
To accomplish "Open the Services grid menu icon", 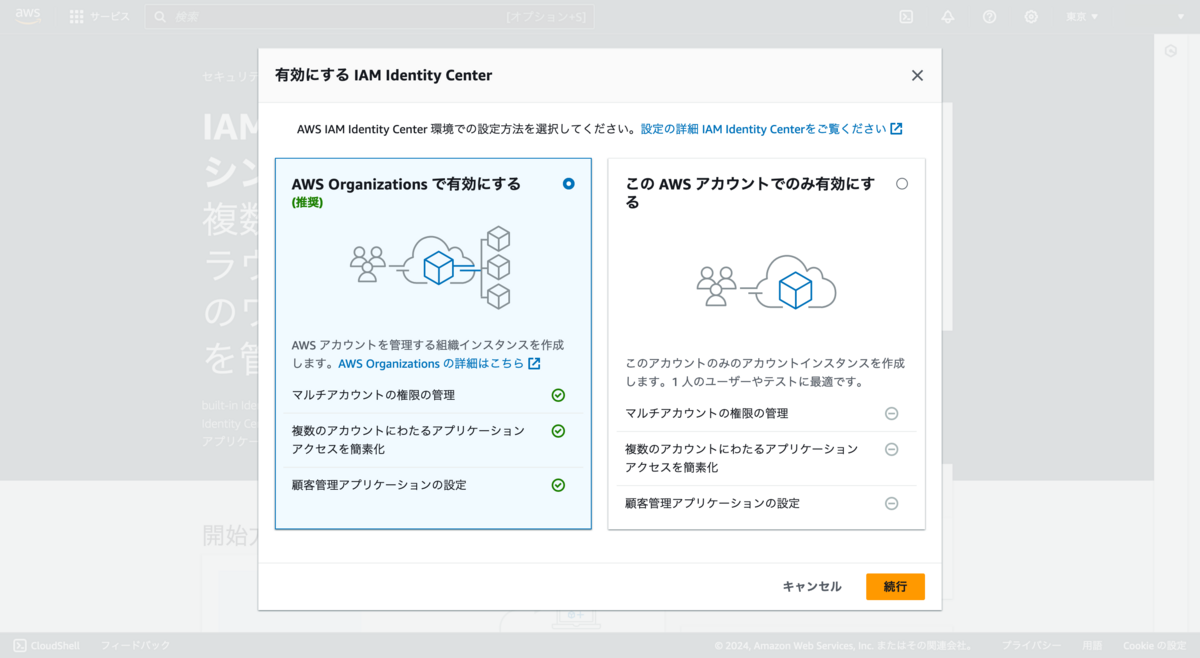I will point(76,17).
